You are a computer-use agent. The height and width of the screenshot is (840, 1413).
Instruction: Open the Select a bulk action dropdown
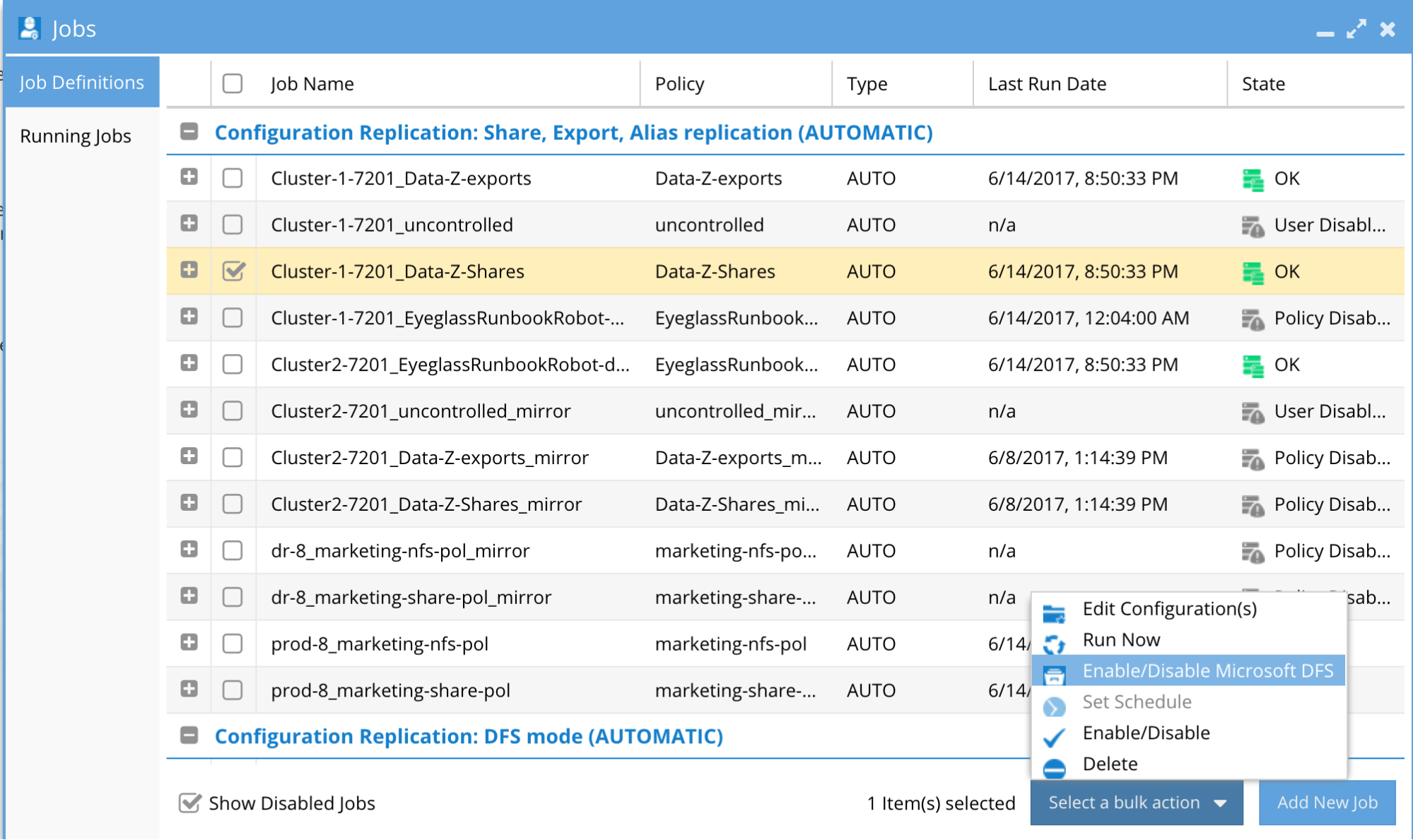tap(1137, 803)
